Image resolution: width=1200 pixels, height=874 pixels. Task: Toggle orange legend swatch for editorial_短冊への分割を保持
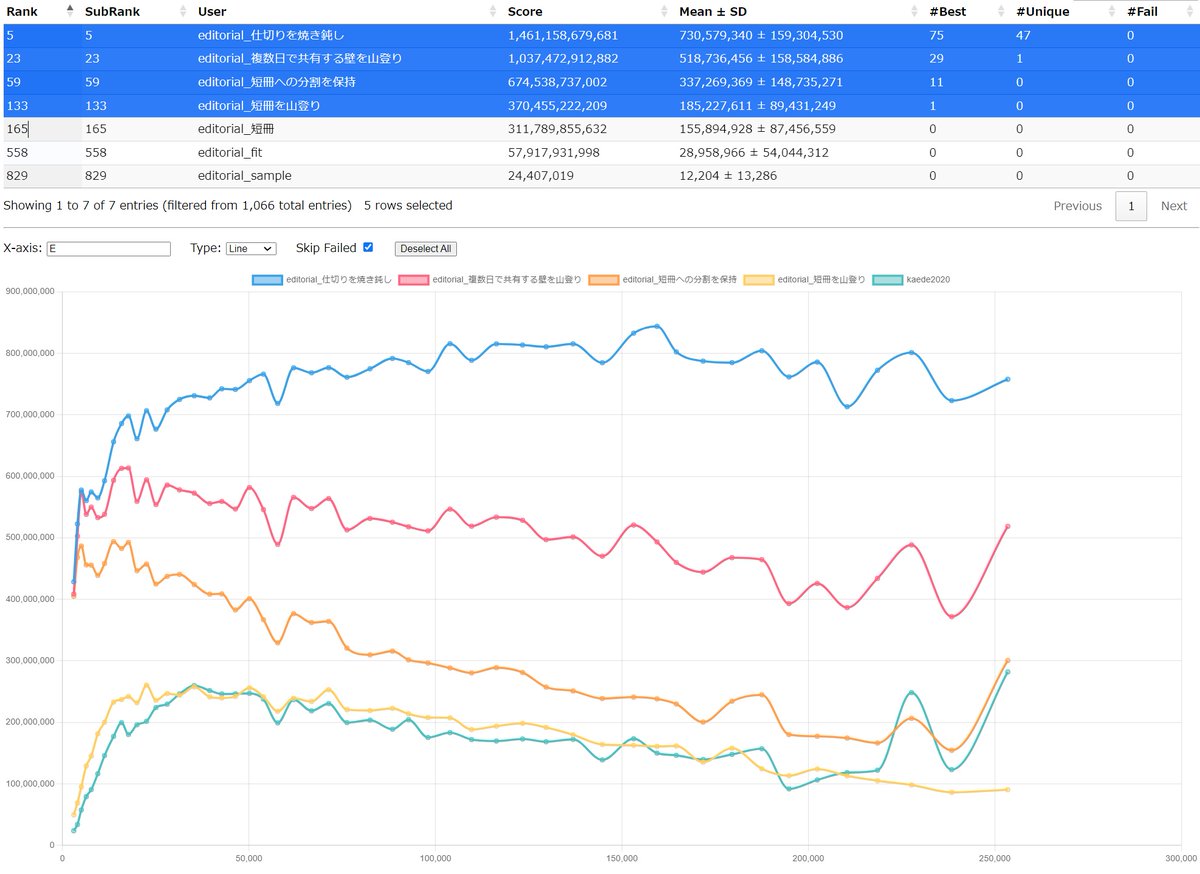pyautogui.click(x=604, y=280)
